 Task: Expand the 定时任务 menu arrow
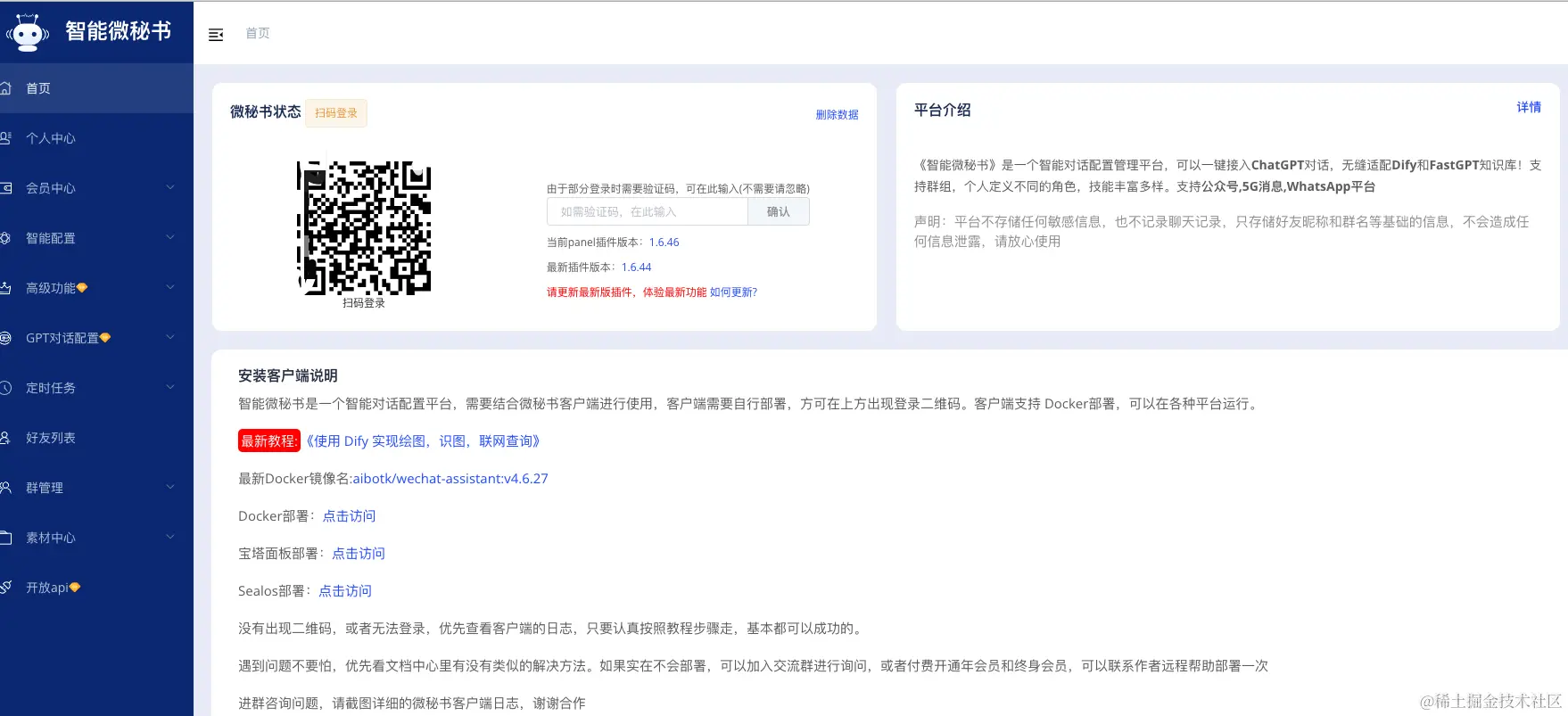tap(170, 387)
